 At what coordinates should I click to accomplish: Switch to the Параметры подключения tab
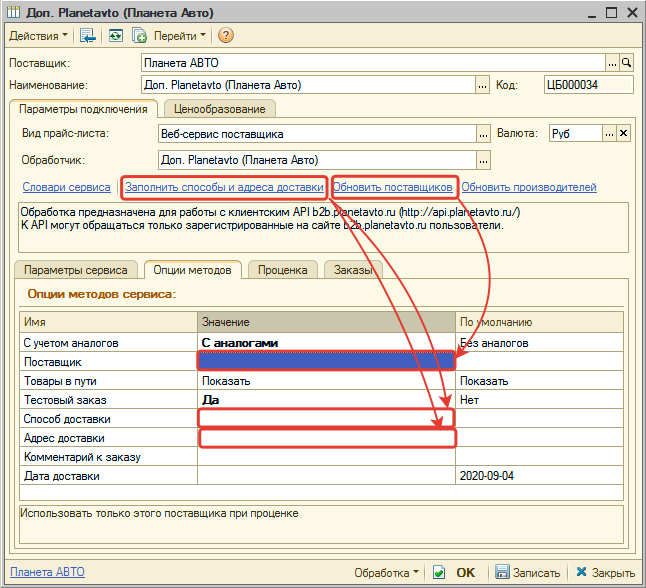click(83, 109)
